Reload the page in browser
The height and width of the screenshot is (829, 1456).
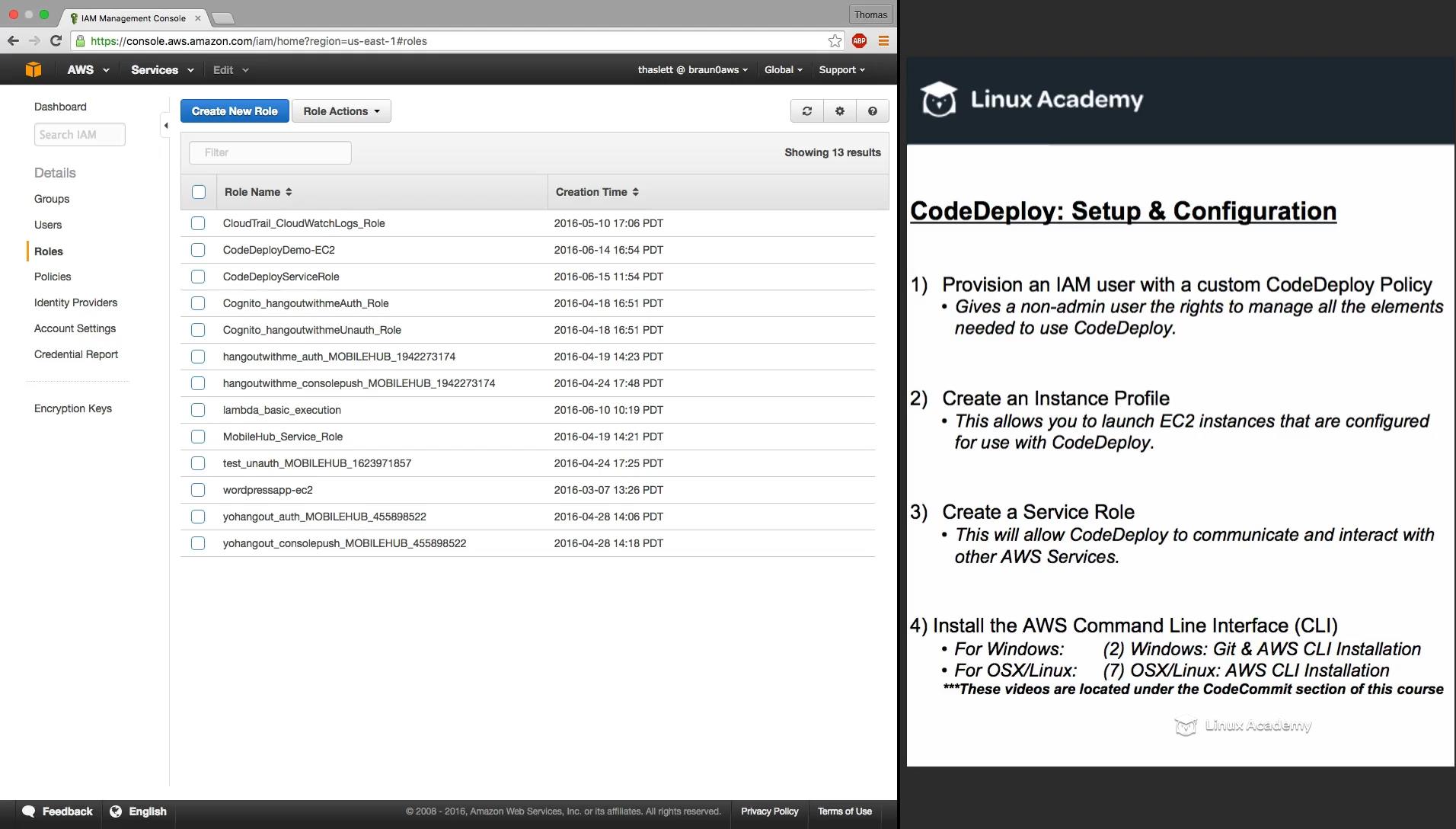tap(56, 41)
